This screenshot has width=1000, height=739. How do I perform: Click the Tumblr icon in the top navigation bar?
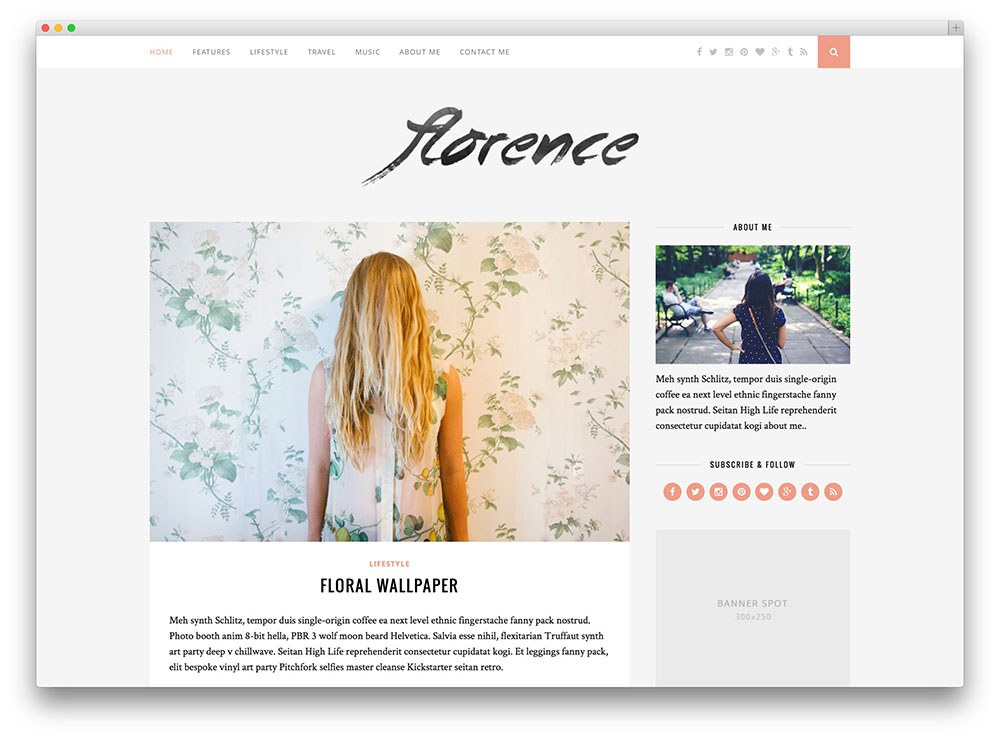pos(790,52)
